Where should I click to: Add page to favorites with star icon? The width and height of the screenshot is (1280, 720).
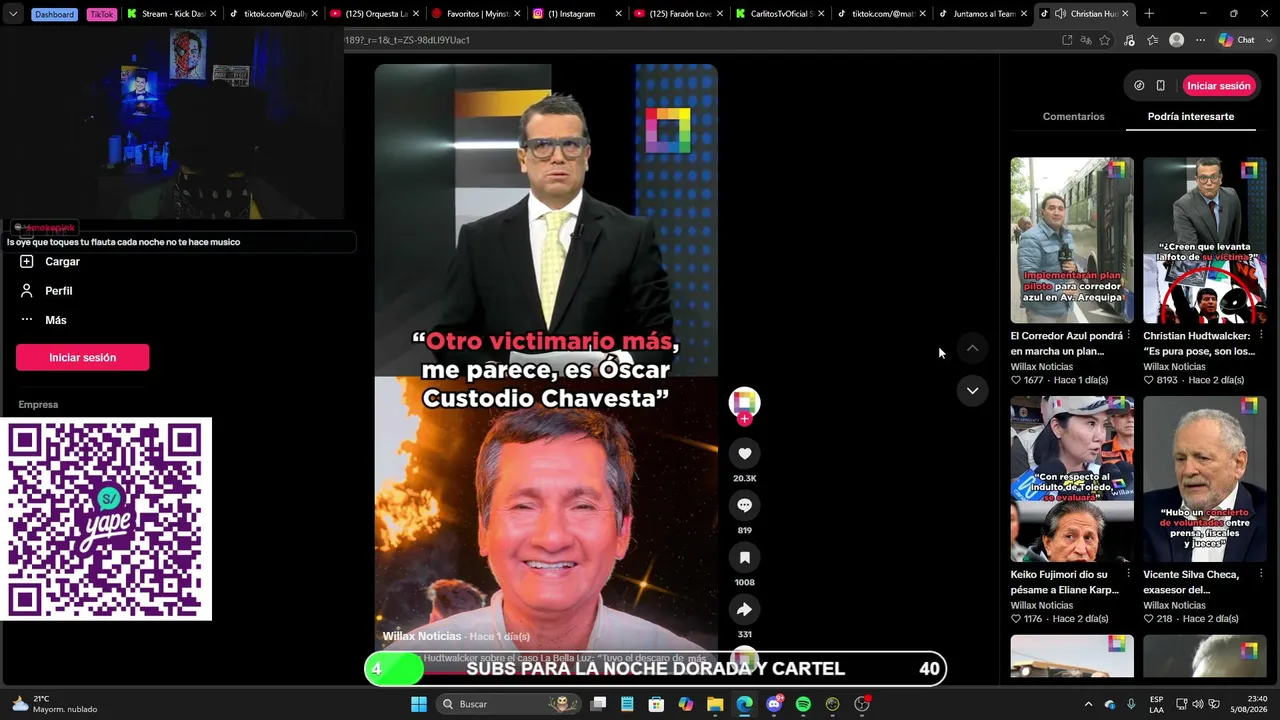coord(1105,40)
